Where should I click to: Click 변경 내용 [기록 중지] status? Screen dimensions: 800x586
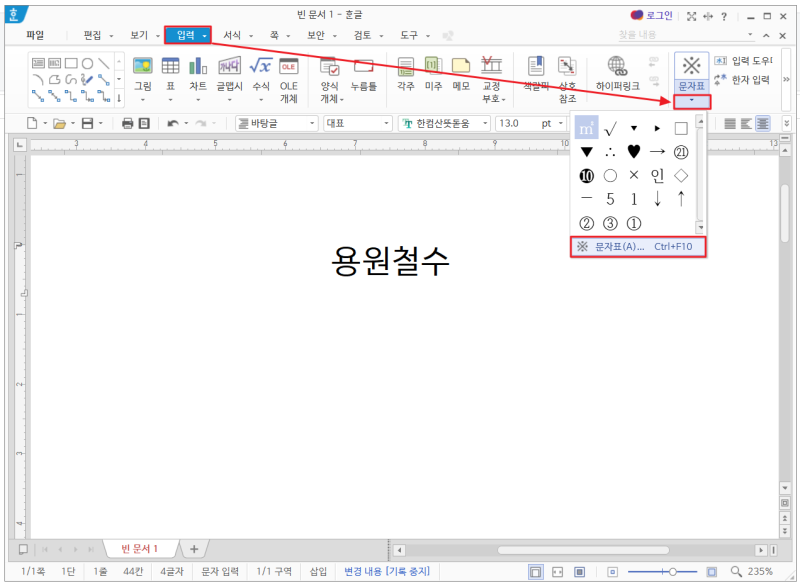387,571
